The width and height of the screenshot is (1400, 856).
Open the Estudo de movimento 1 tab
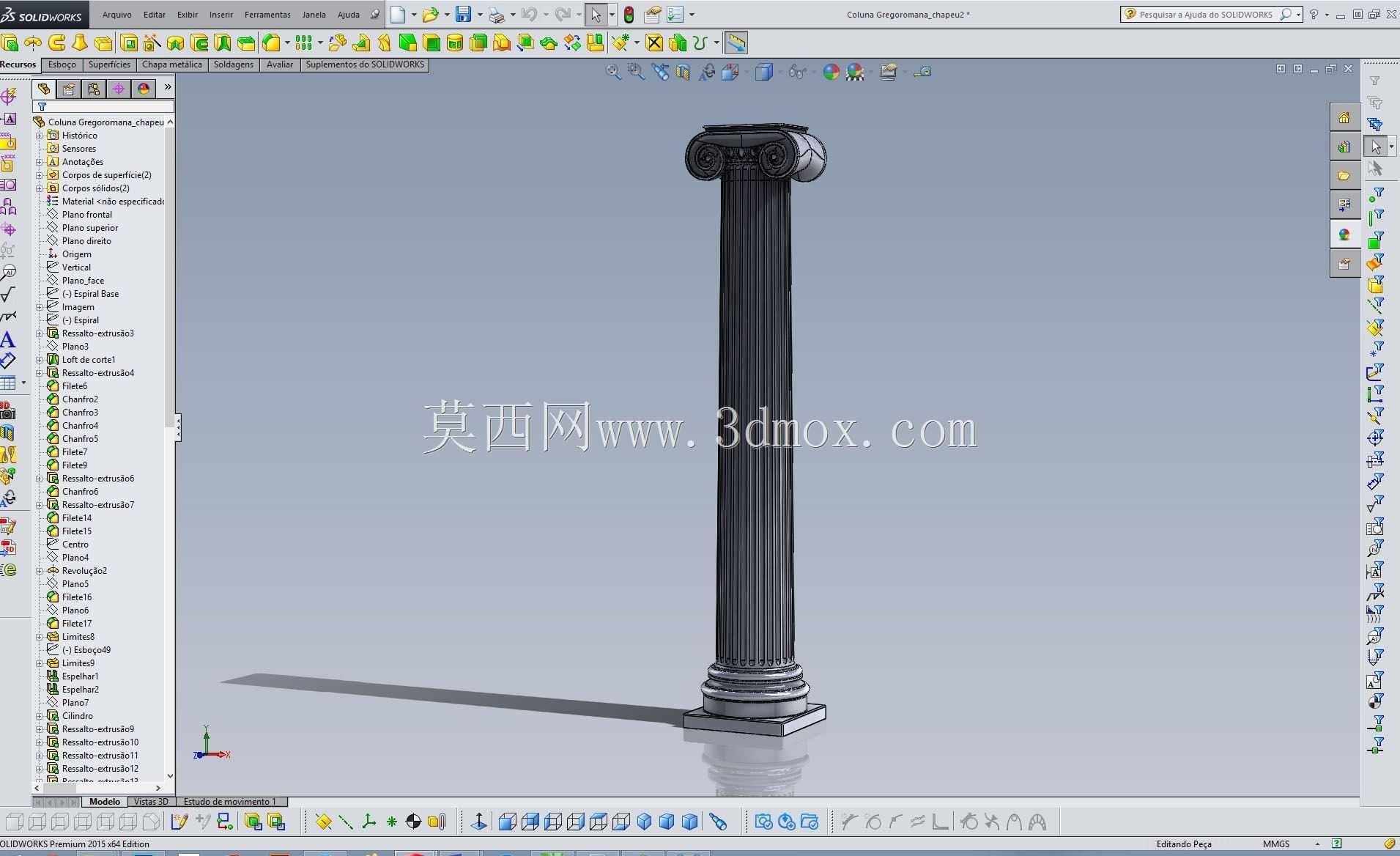(230, 802)
